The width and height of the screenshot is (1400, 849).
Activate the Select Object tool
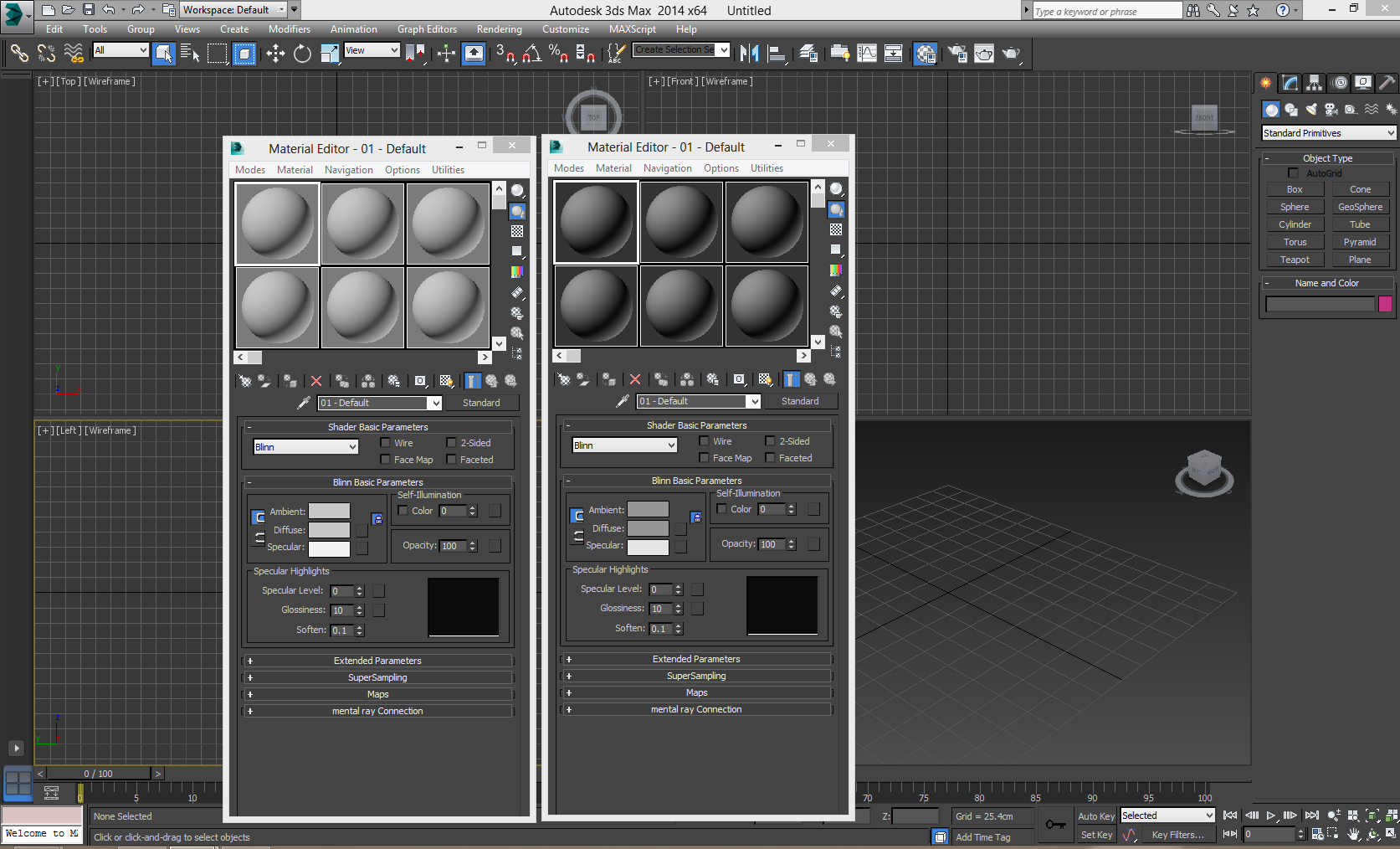click(164, 54)
